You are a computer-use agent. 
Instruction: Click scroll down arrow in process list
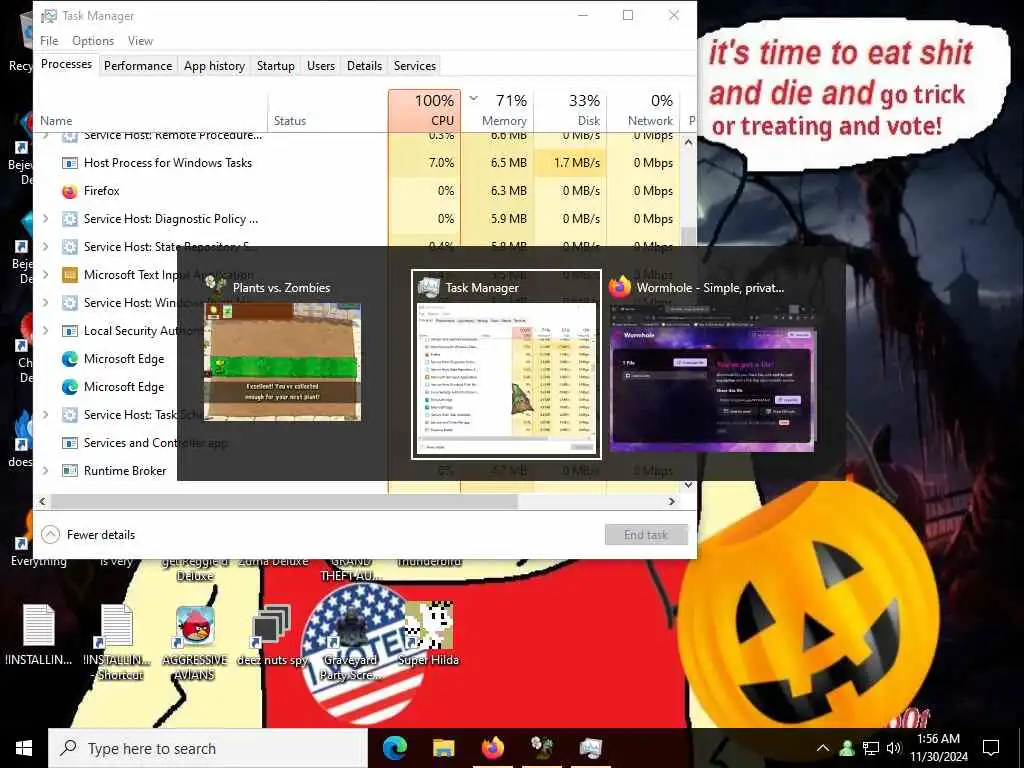[688, 485]
